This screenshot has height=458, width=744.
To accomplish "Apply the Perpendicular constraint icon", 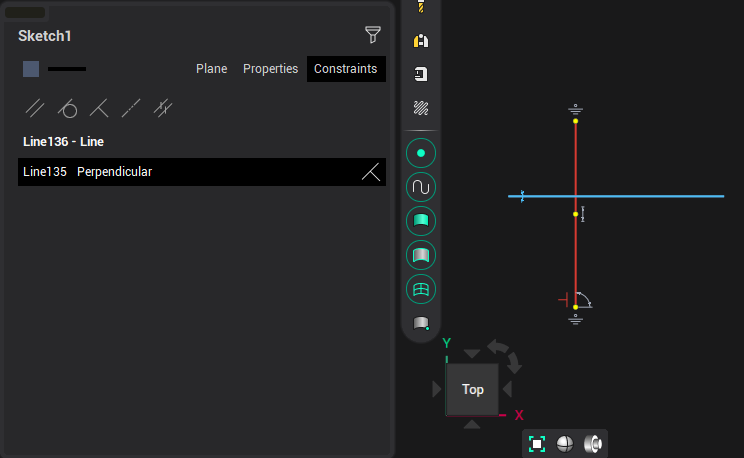I will coord(99,107).
